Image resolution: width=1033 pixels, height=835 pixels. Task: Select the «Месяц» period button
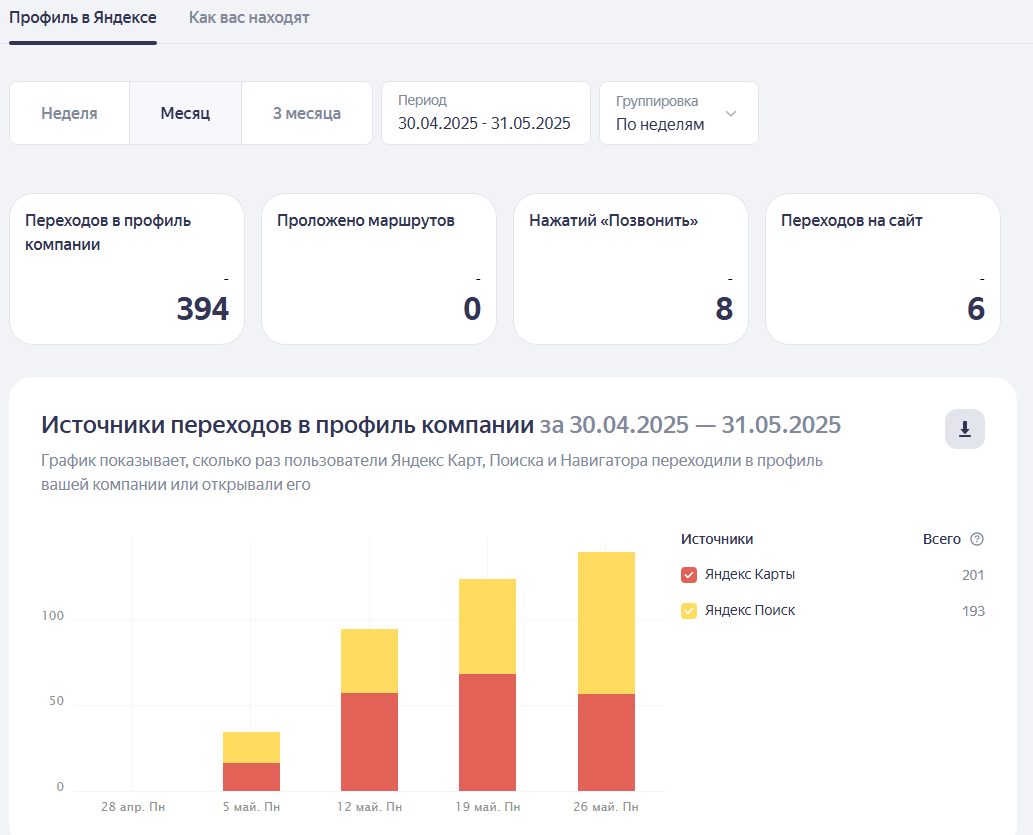point(185,113)
